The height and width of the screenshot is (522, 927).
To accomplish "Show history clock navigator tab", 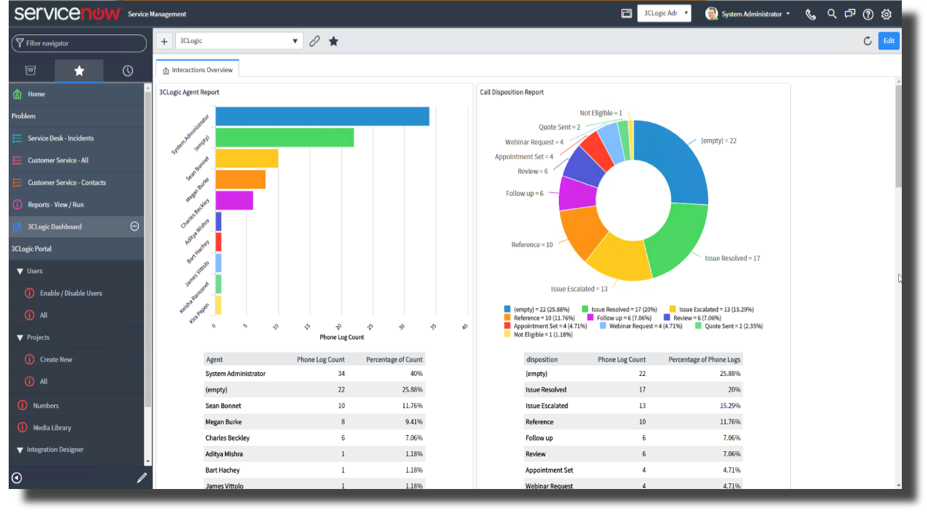I will (128, 70).
